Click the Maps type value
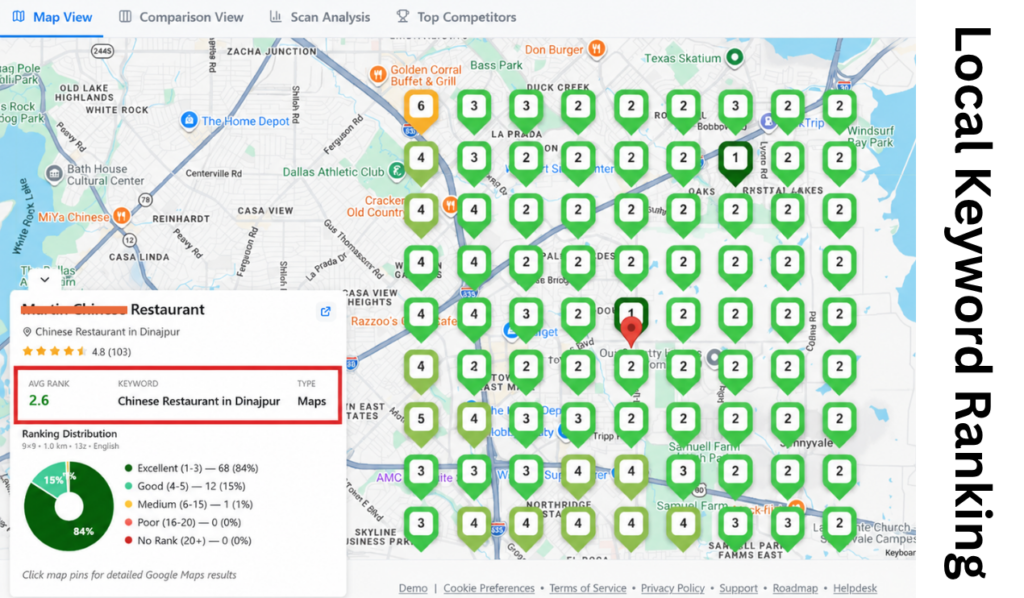This screenshot has height=598, width=1024. tap(312, 401)
